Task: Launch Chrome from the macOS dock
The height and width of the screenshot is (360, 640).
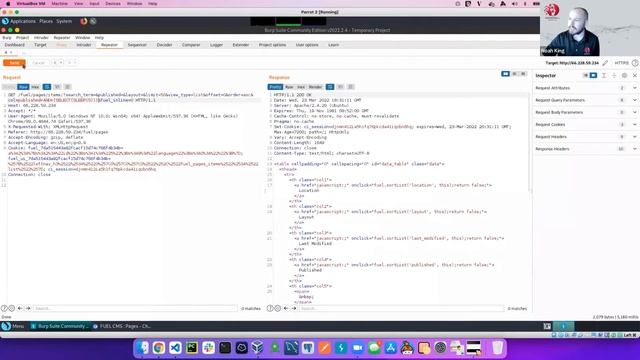Action: (x=159, y=348)
